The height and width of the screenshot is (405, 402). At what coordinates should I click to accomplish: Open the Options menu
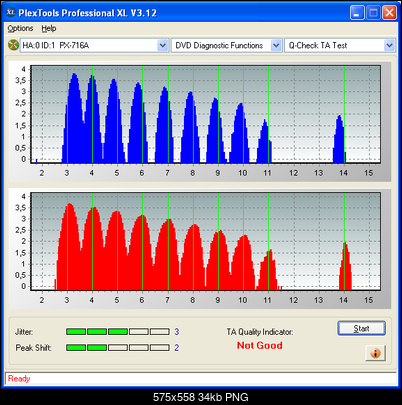pyautogui.click(x=20, y=28)
